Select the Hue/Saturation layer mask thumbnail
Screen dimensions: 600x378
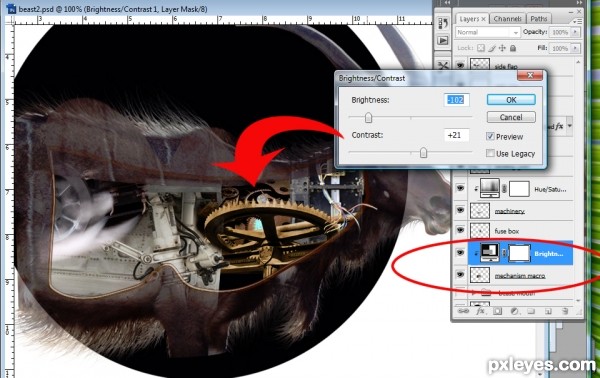coord(519,189)
